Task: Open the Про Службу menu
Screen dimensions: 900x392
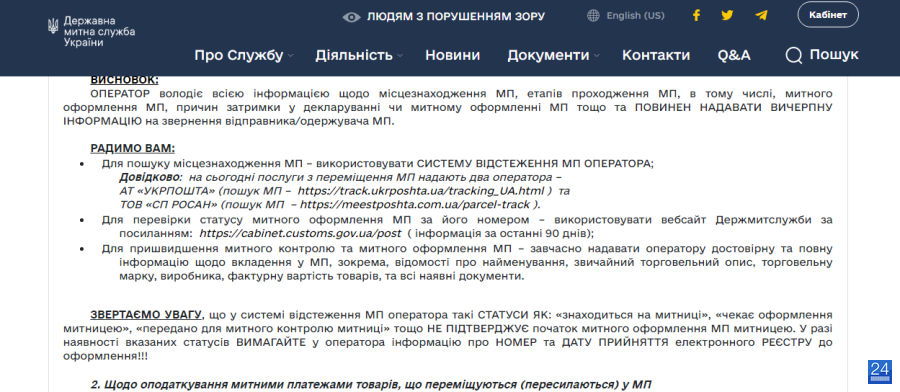Action: pos(239,56)
